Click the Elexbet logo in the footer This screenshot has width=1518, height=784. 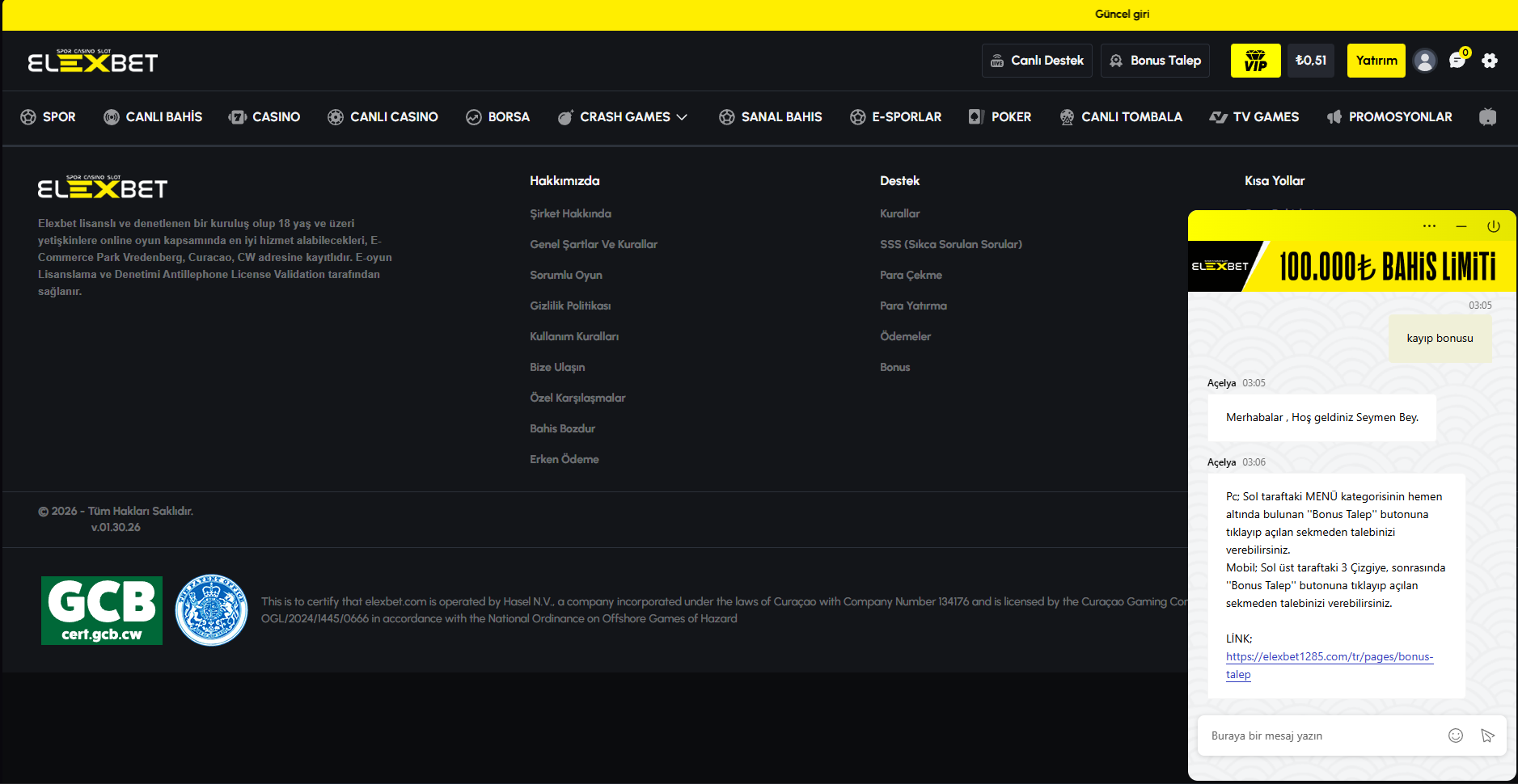pyautogui.click(x=103, y=188)
